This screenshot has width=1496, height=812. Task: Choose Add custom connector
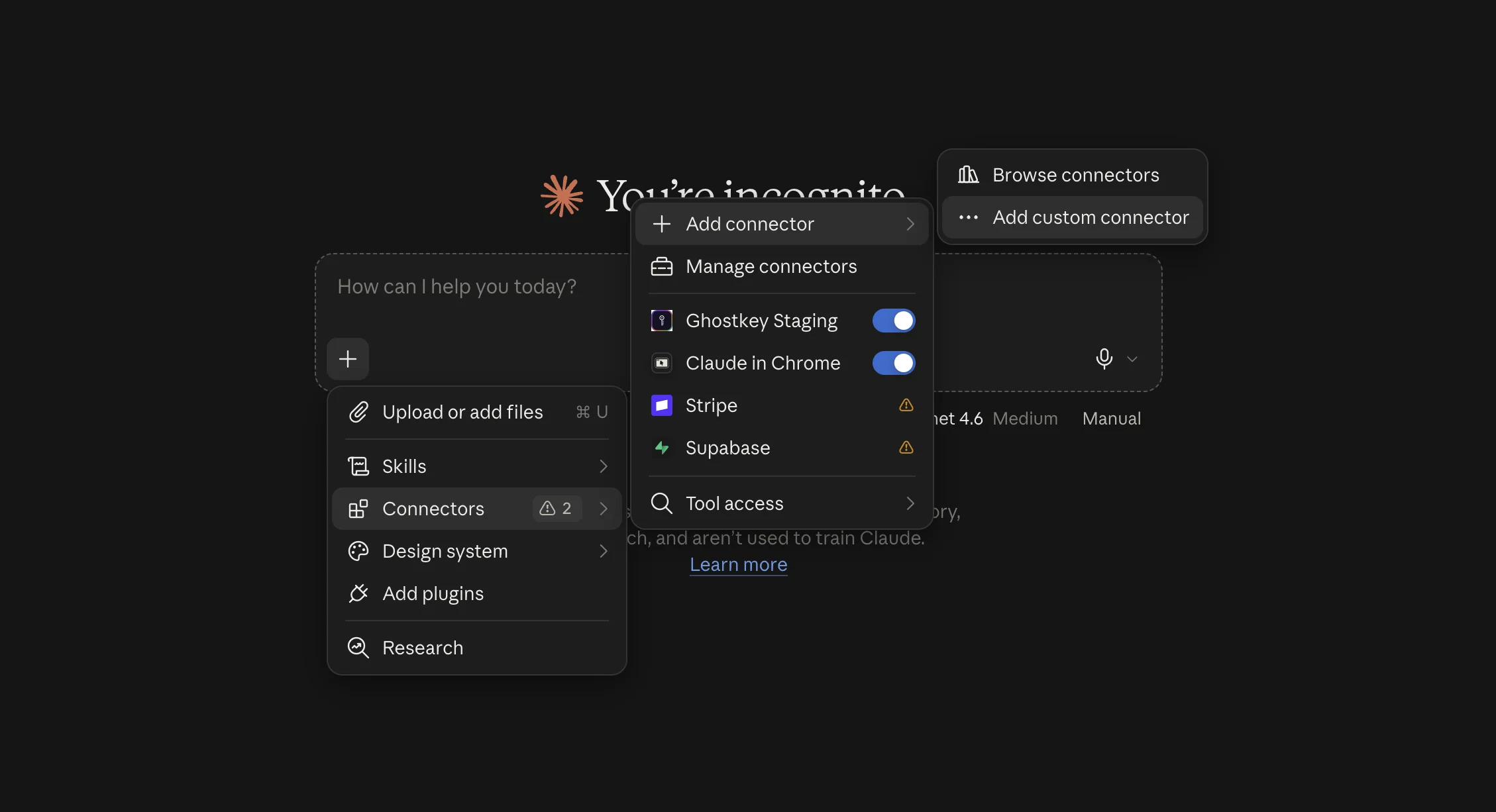click(x=1072, y=217)
